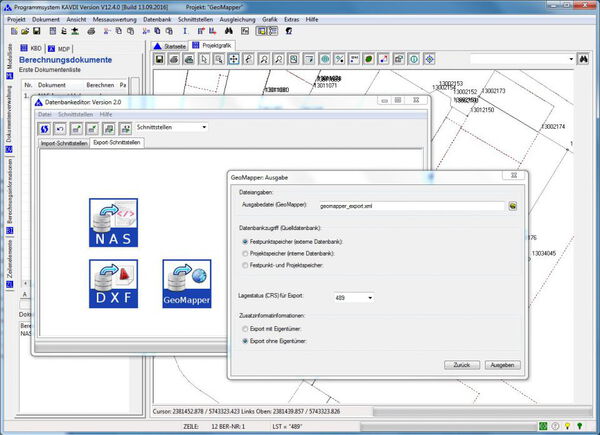Click the Ausgabedatei filename input field
The width and height of the screenshot is (600, 435).
tap(410, 206)
